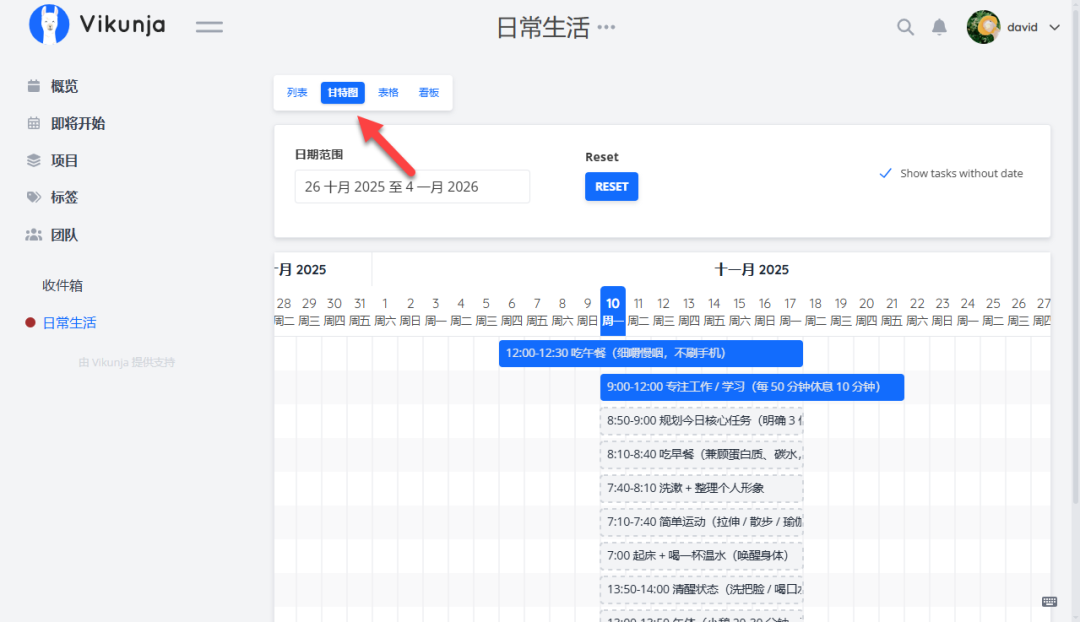Click the 日常生活 page title

543,28
